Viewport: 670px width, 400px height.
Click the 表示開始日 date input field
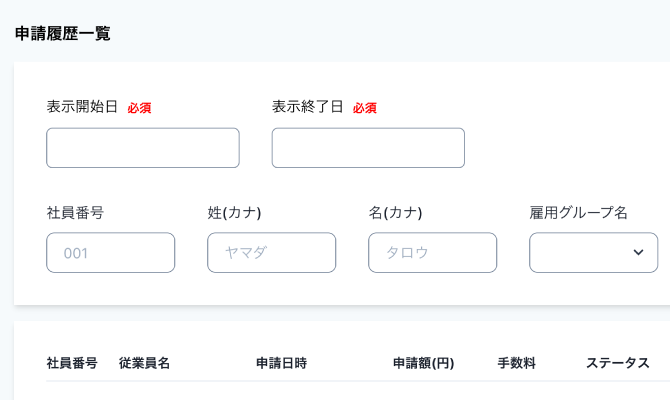(143, 148)
